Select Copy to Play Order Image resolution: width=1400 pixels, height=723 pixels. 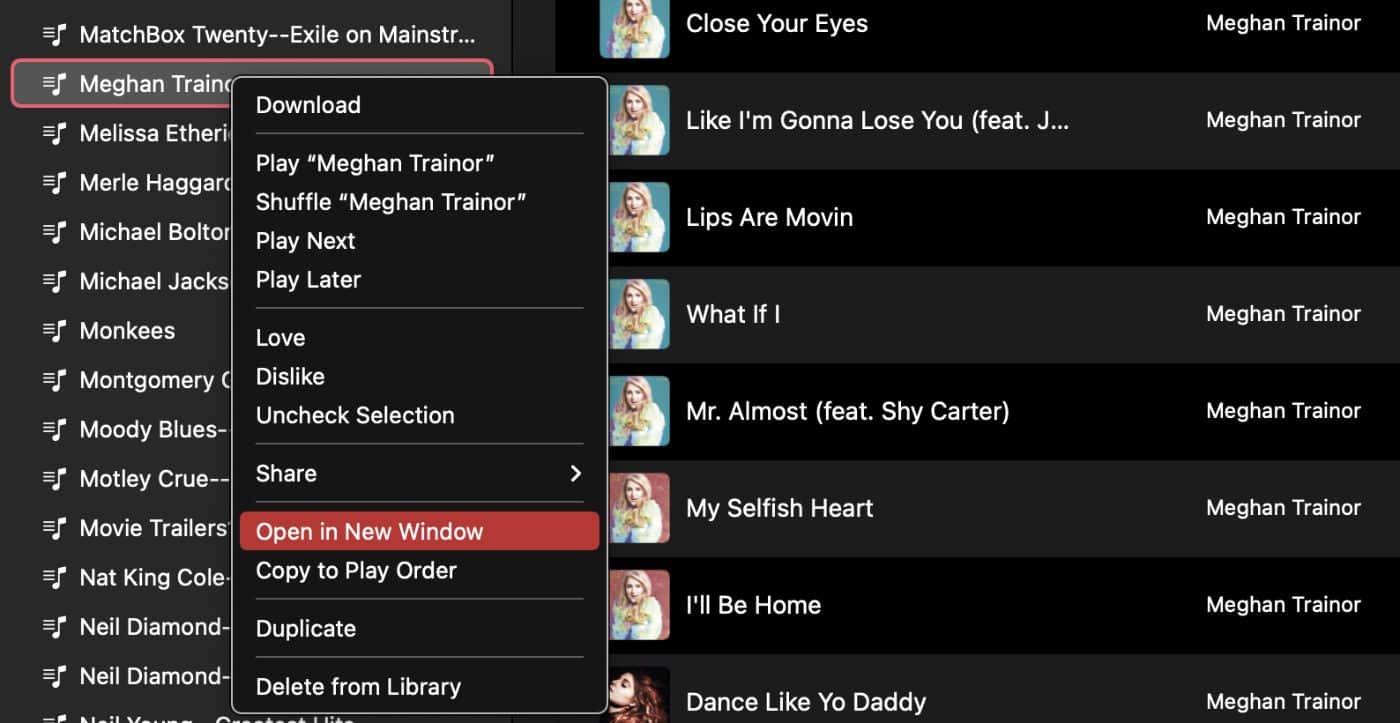356,570
